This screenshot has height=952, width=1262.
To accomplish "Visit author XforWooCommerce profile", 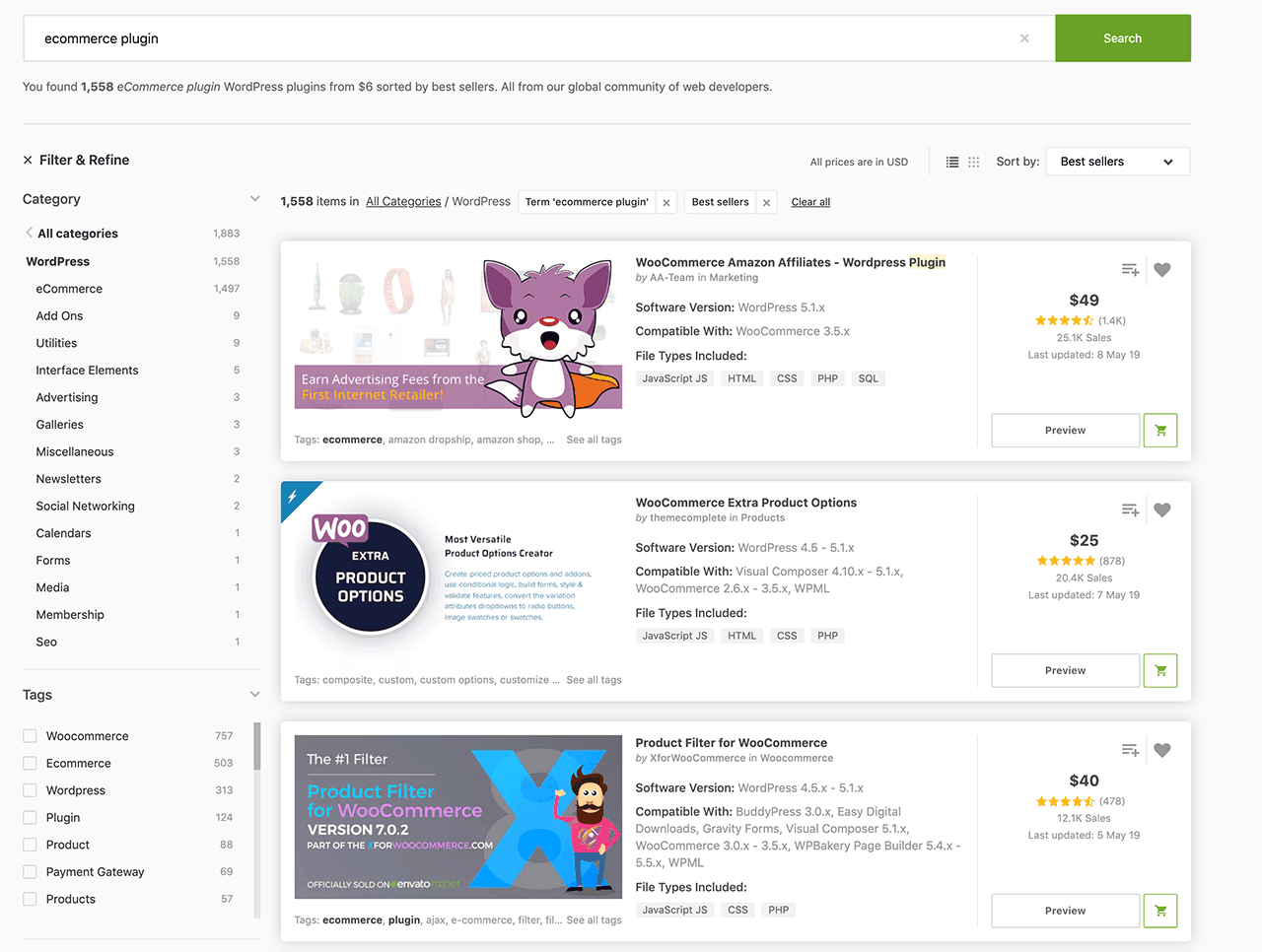I will pyautogui.click(x=698, y=758).
